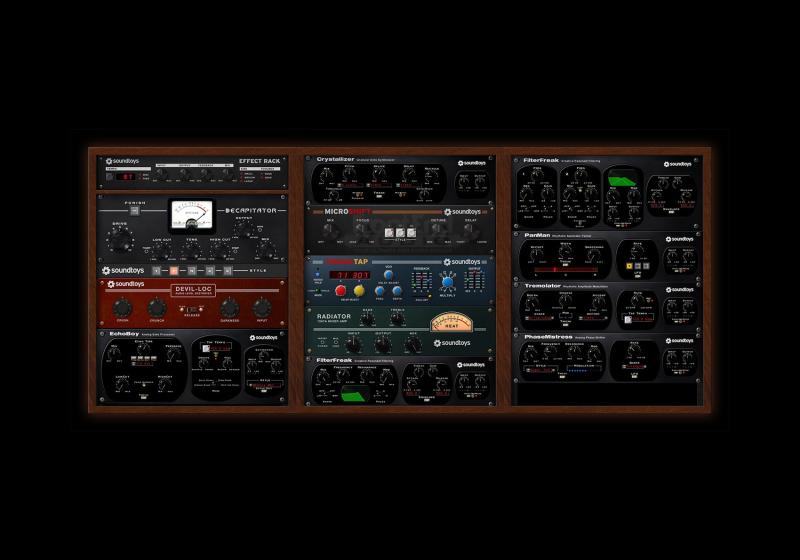
Task: Select MicroShift style I button
Action: 389,233
